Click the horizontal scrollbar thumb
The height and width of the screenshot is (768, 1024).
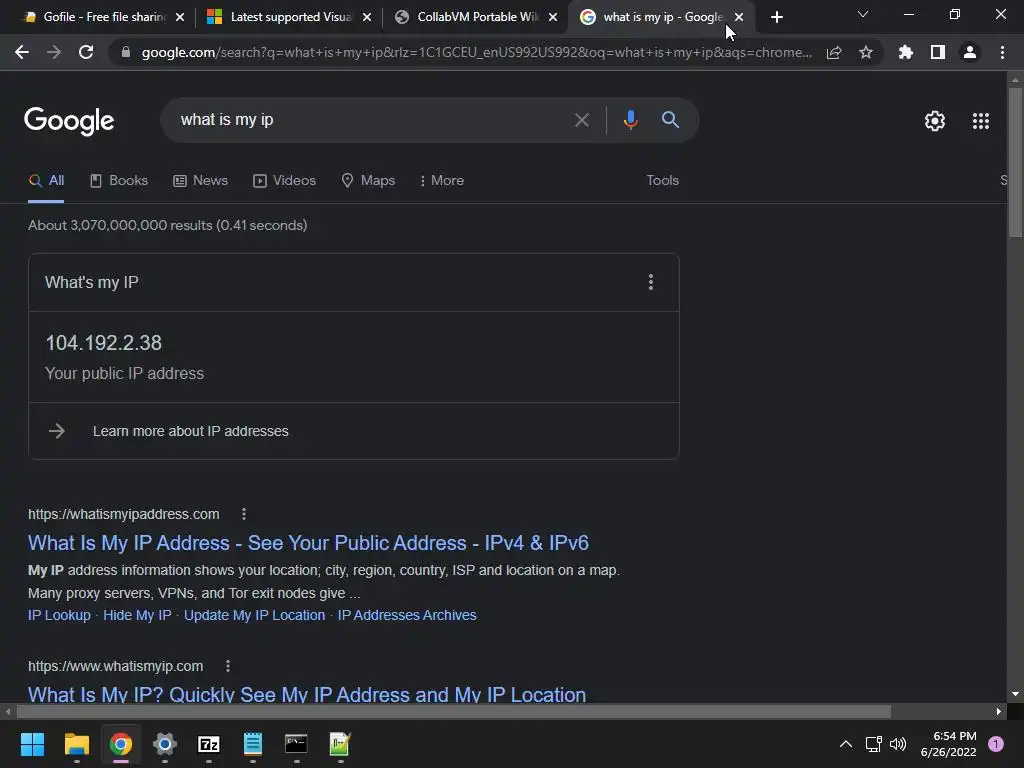pyautogui.click(x=454, y=711)
